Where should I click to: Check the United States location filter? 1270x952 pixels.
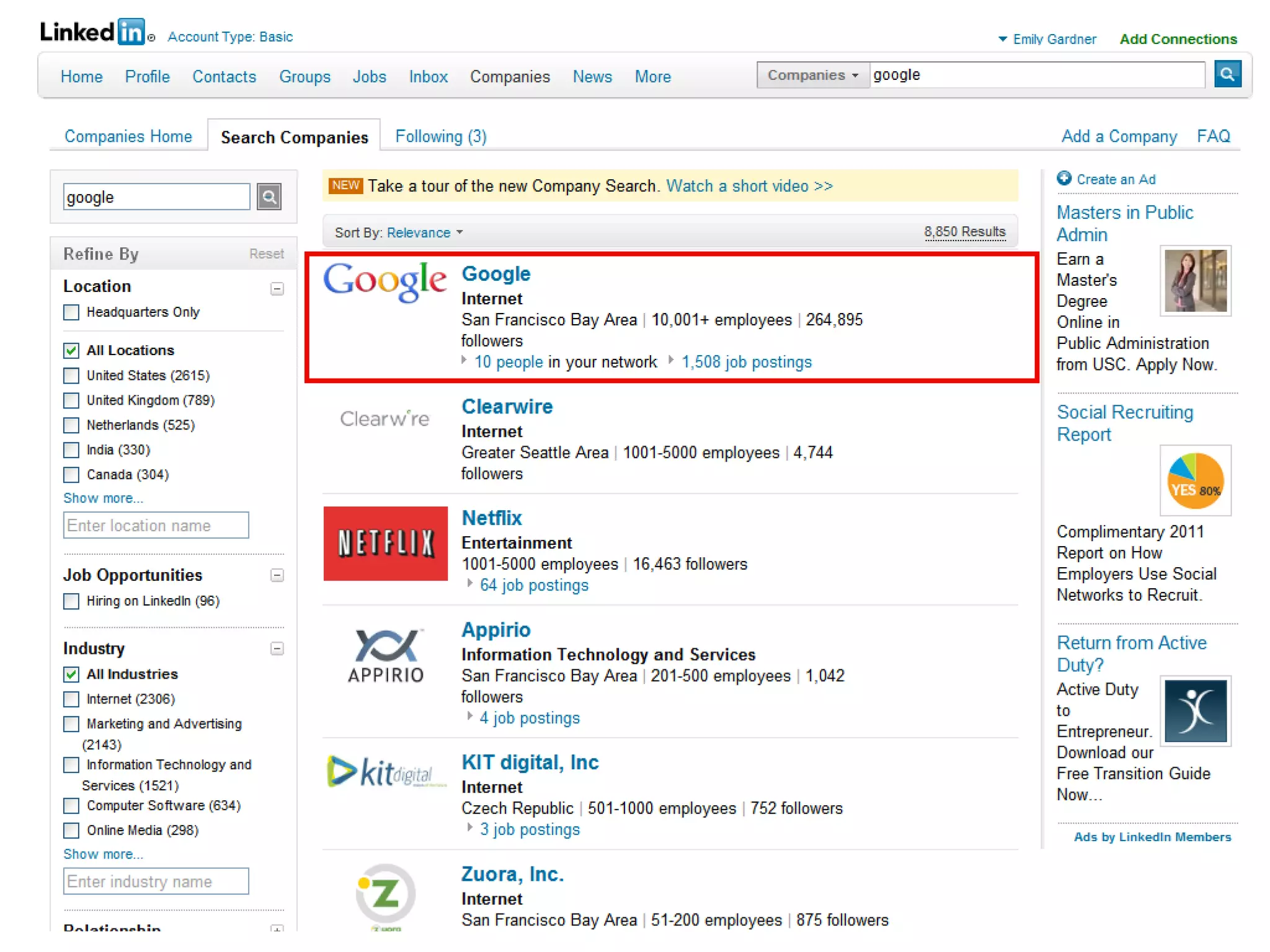(72, 376)
